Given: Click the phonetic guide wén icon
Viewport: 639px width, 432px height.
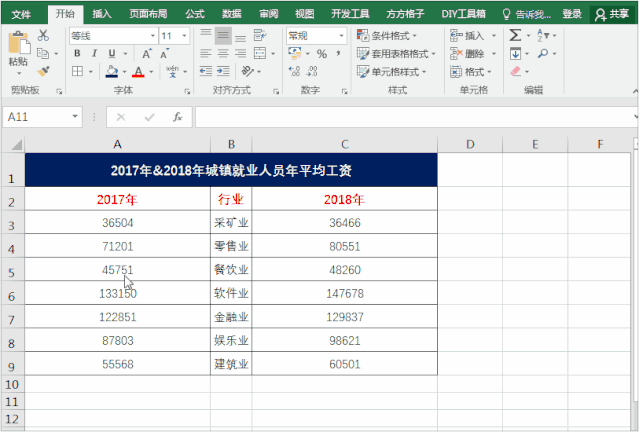Looking at the screenshot, I should coord(172,71).
